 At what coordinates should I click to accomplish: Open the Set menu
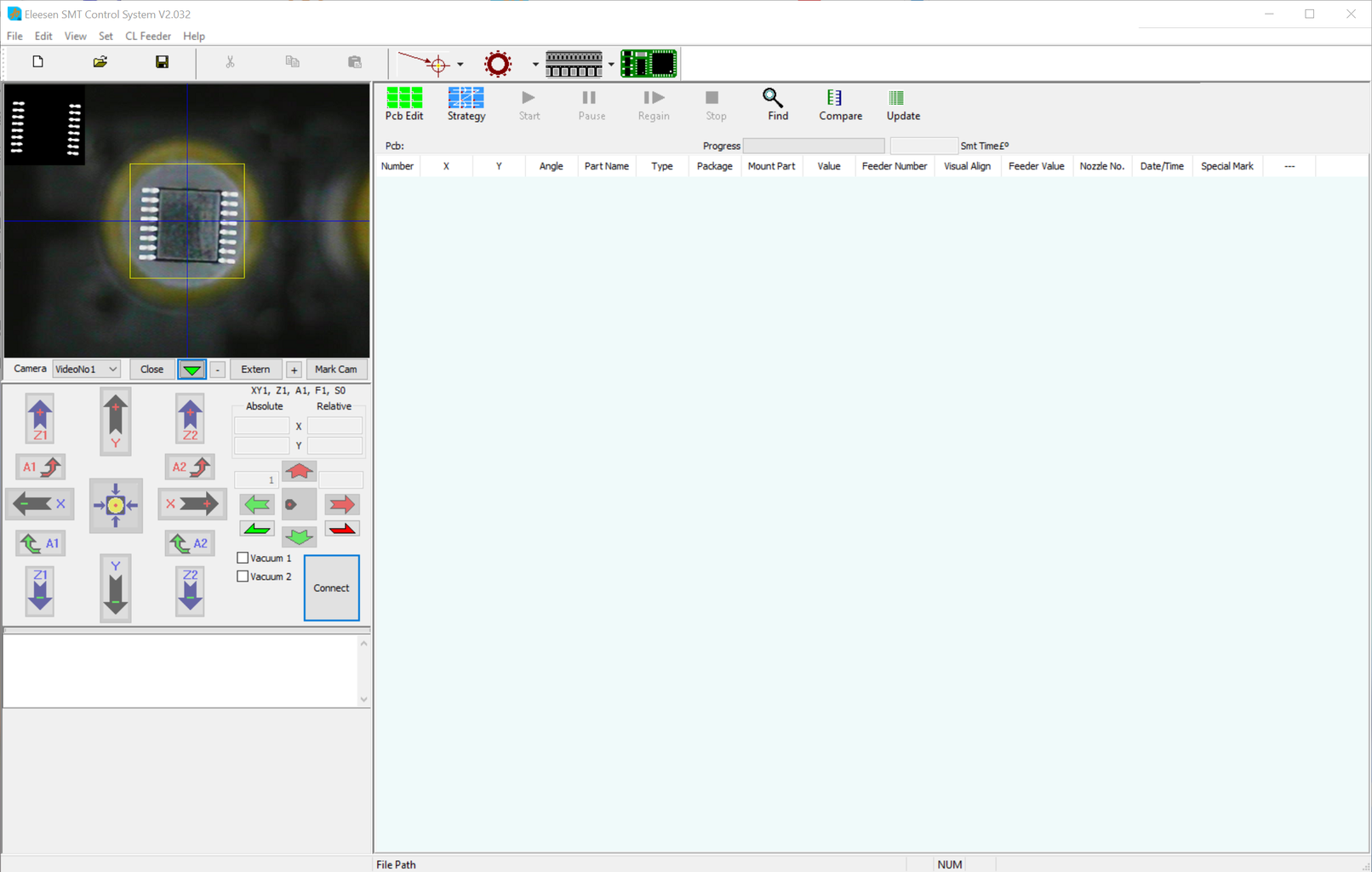tap(106, 37)
